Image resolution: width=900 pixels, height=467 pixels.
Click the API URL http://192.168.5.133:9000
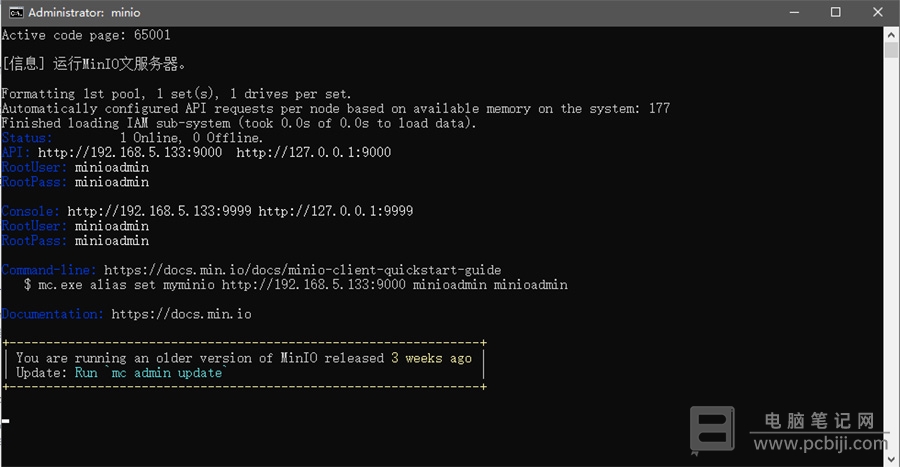point(130,153)
